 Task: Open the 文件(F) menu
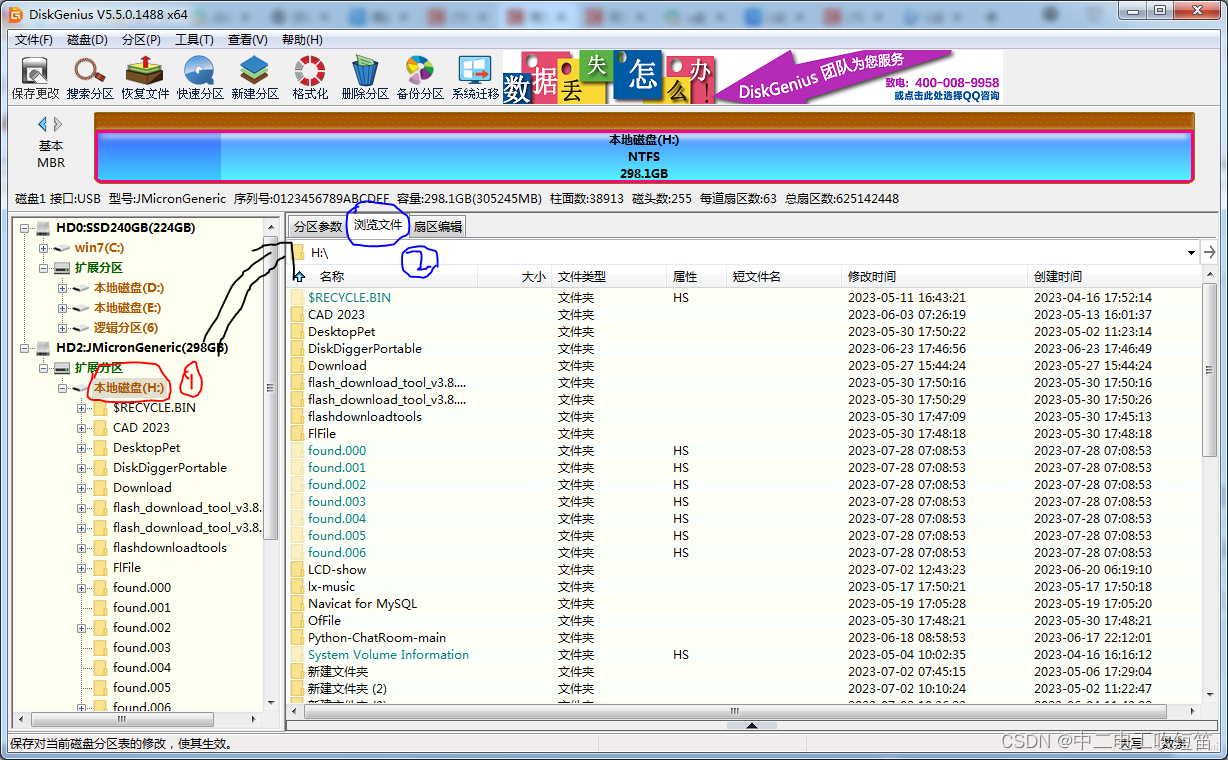point(34,40)
